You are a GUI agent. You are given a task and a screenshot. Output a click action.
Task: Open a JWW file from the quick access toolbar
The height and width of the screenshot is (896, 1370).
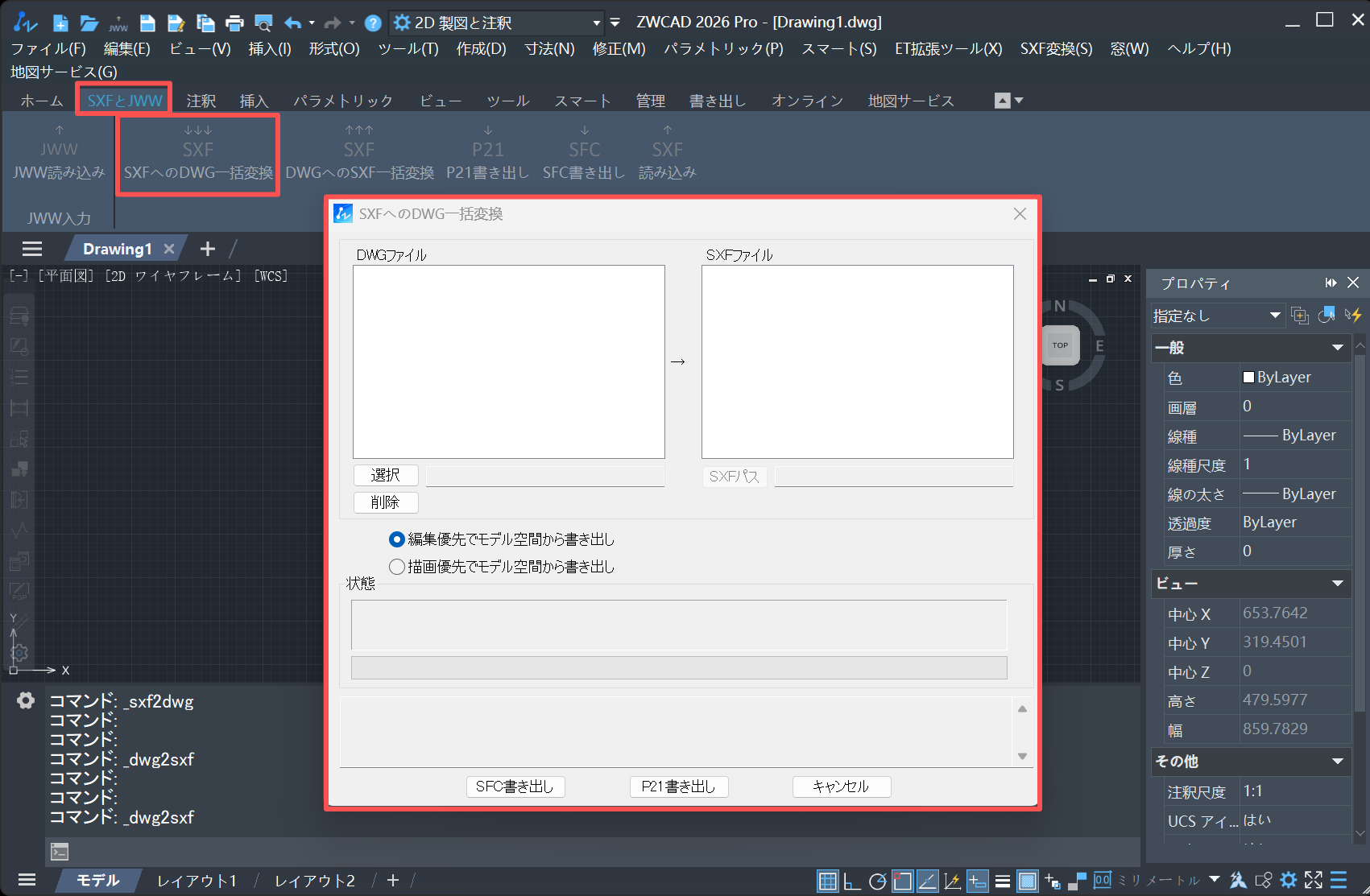(x=118, y=23)
